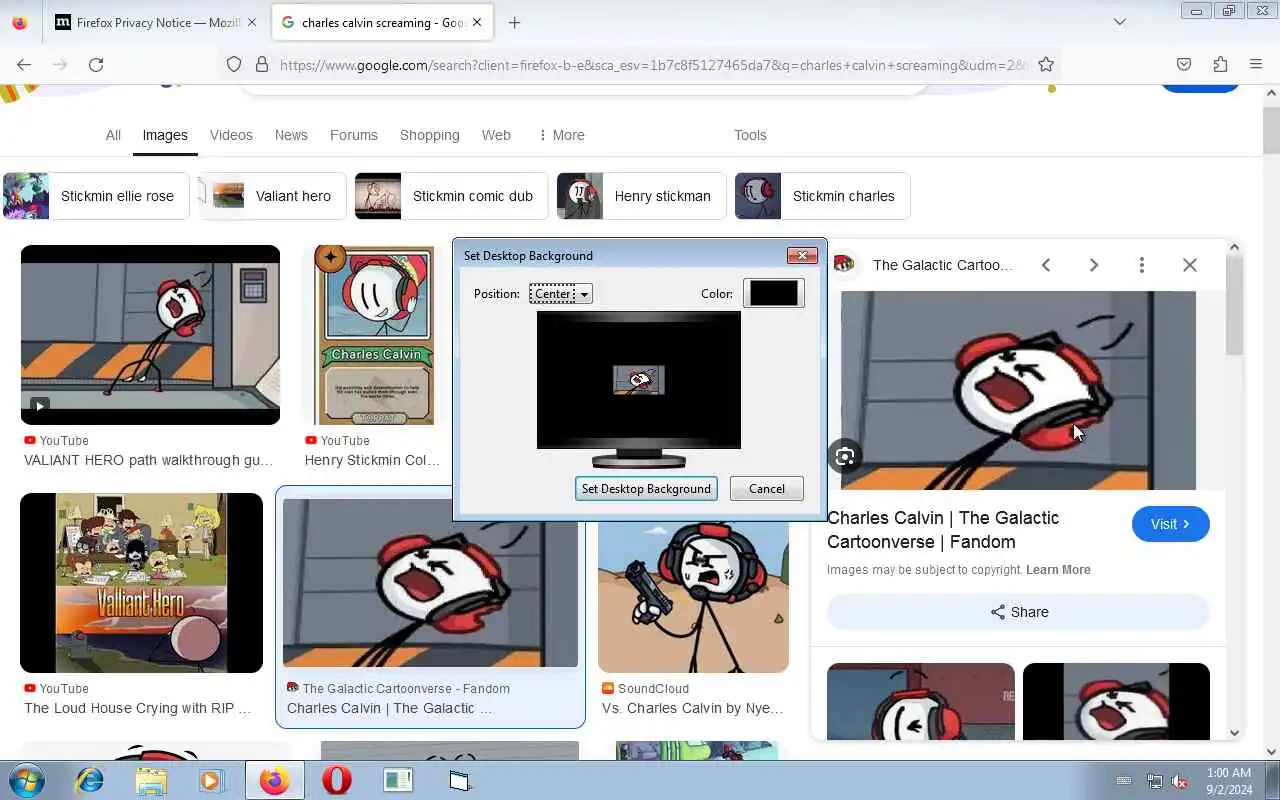Show previous image in preview panel

tap(1046, 265)
